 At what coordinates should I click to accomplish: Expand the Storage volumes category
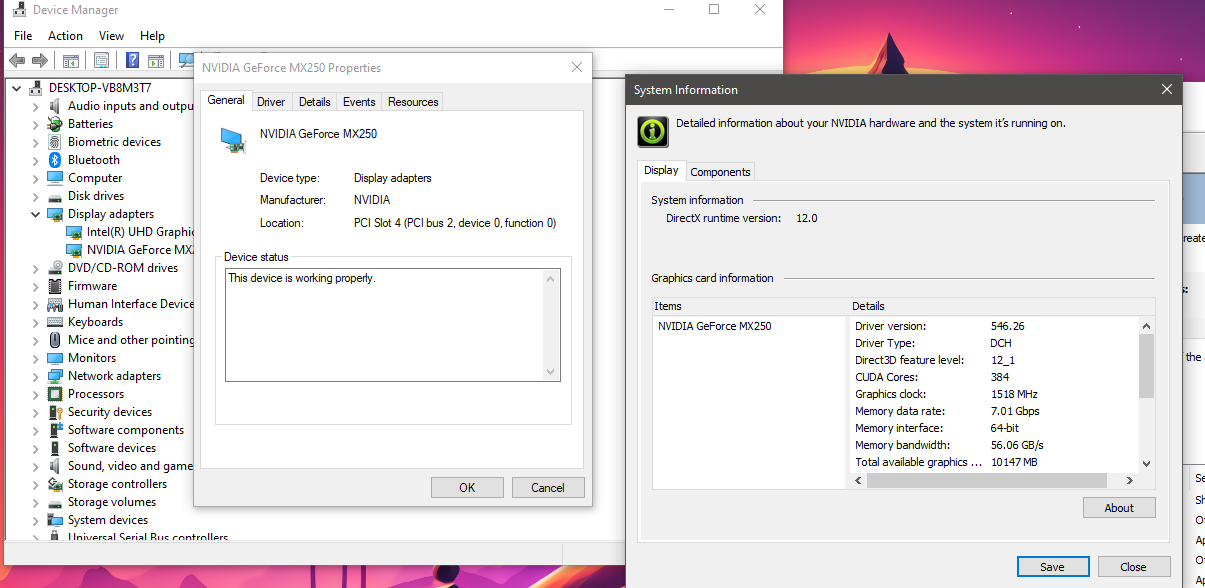[36, 502]
